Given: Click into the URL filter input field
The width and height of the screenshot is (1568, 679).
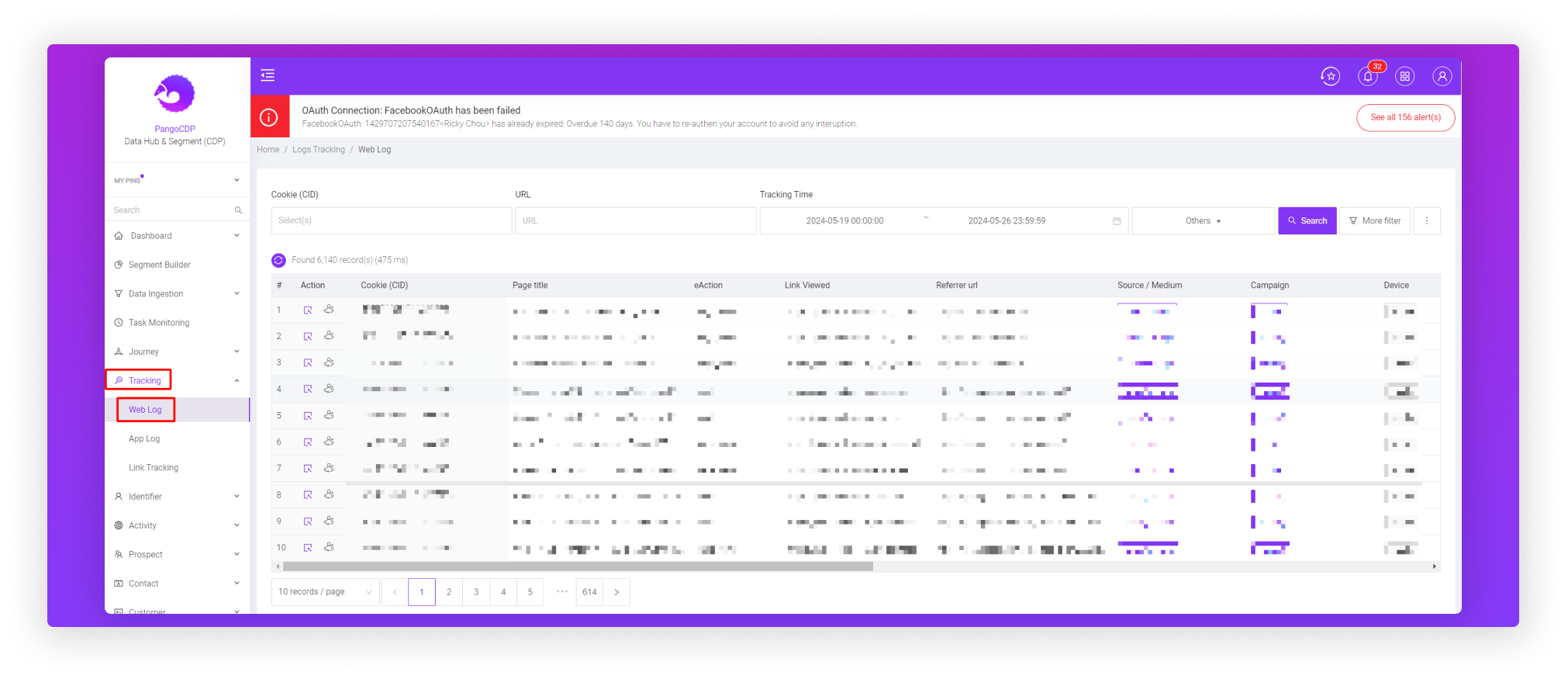Looking at the screenshot, I should (x=635, y=221).
